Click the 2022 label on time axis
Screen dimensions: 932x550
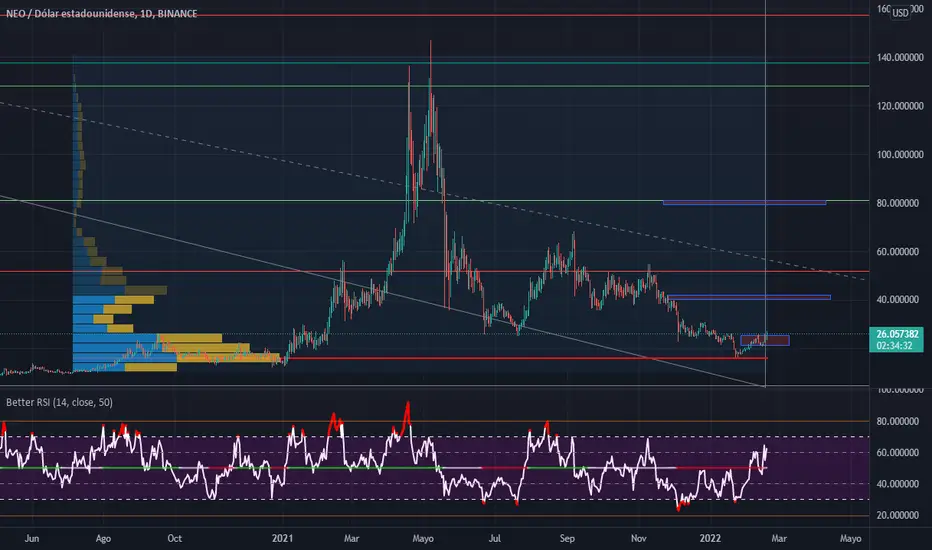(710, 538)
